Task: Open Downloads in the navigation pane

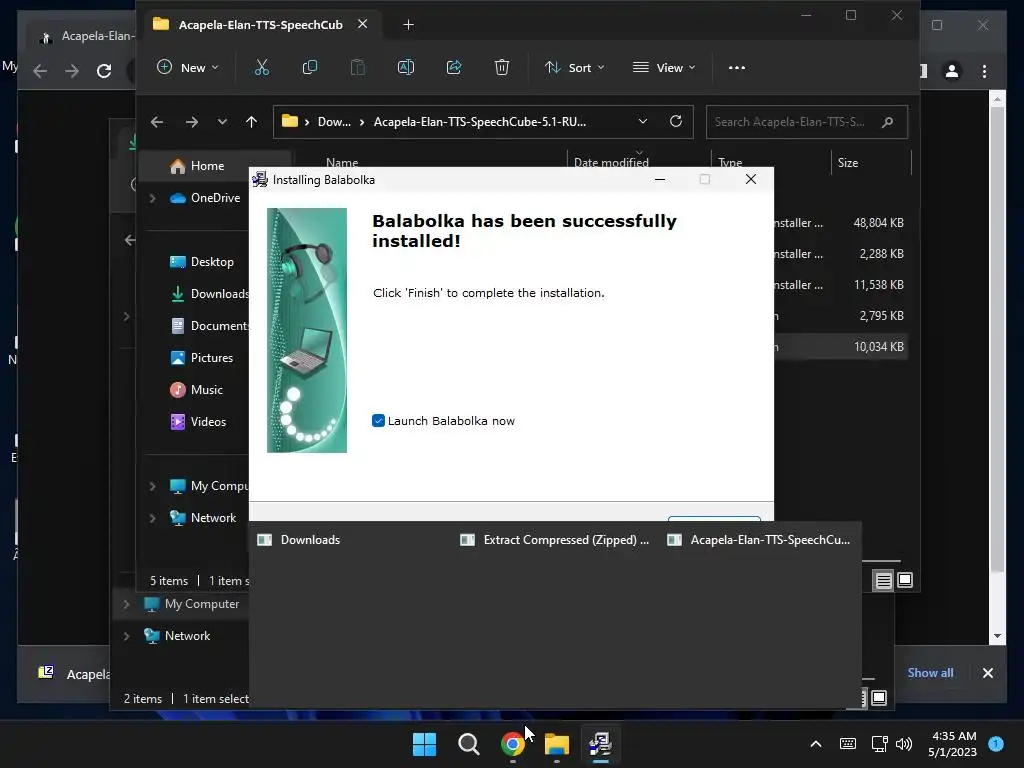Action: click(209, 294)
